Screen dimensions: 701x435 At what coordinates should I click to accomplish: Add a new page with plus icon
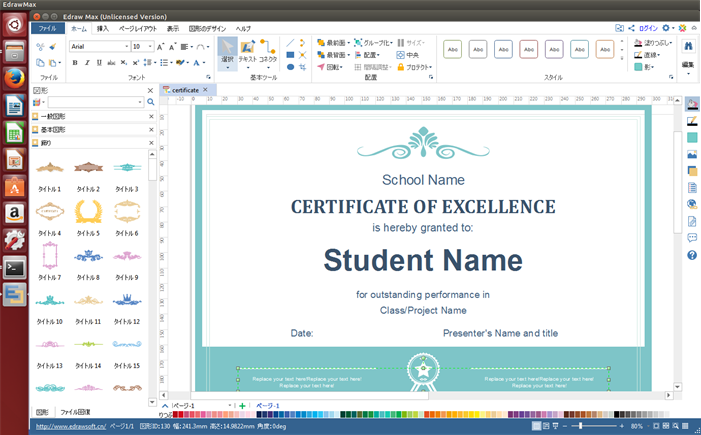point(242,406)
